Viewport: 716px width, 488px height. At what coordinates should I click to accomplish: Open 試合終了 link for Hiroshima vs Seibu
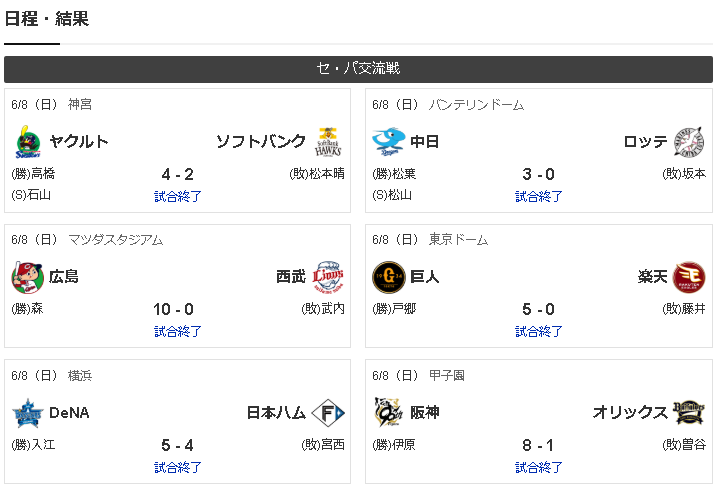(x=178, y=331)
